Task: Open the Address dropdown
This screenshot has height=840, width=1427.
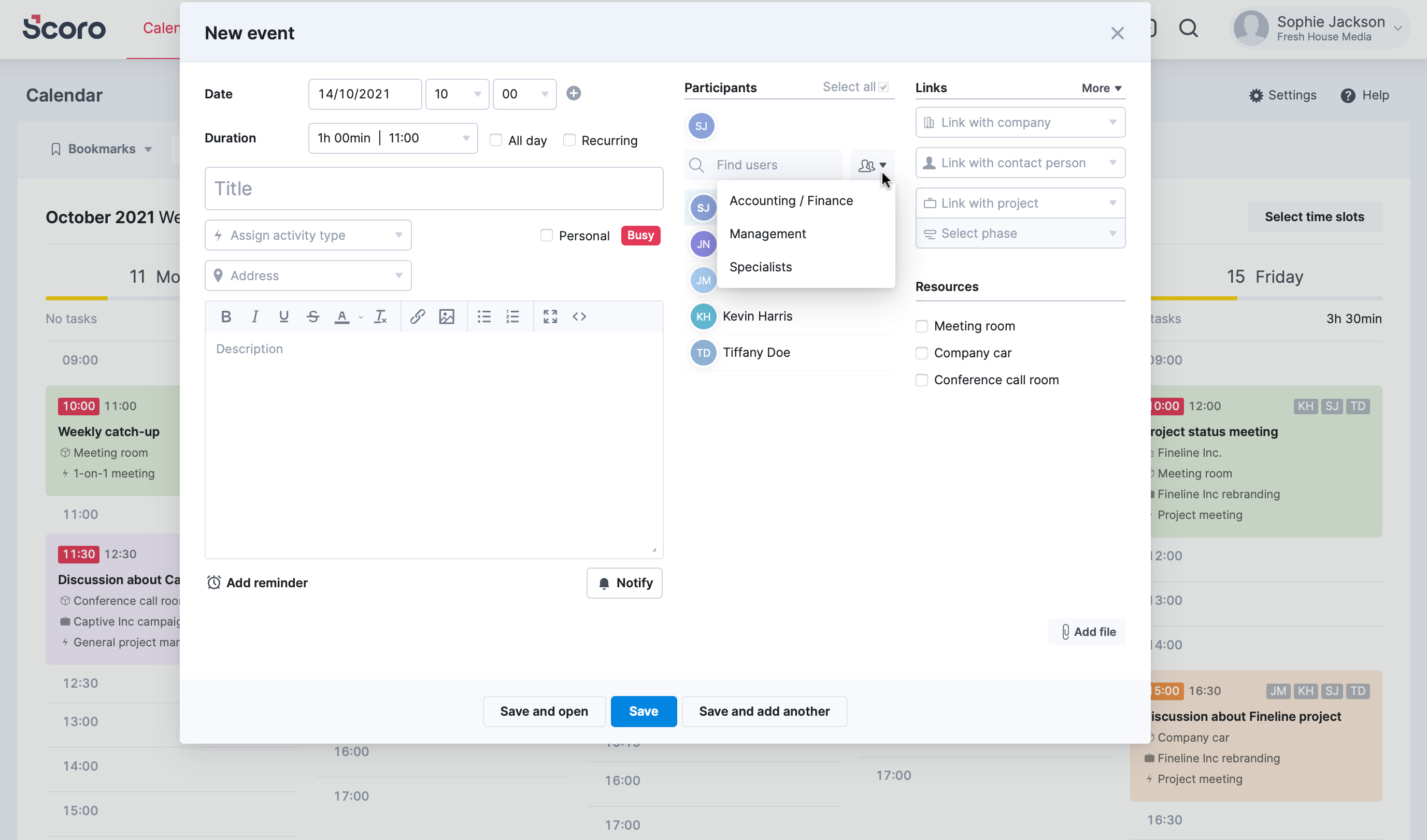Action: (308, 276)
